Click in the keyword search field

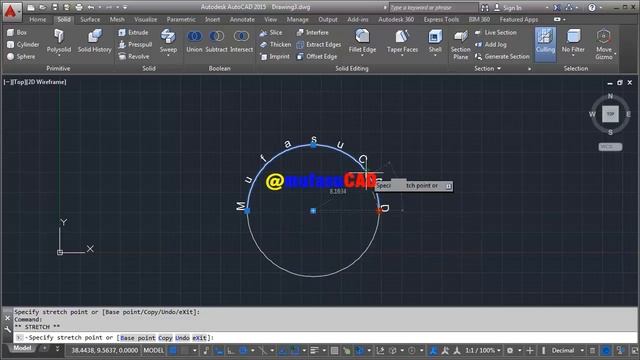433,7
